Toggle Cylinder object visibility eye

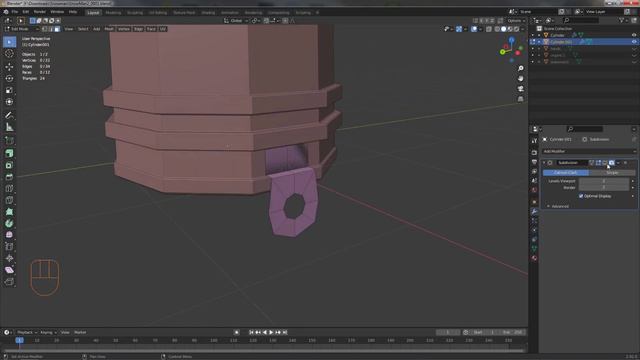(x=634, y=35)
